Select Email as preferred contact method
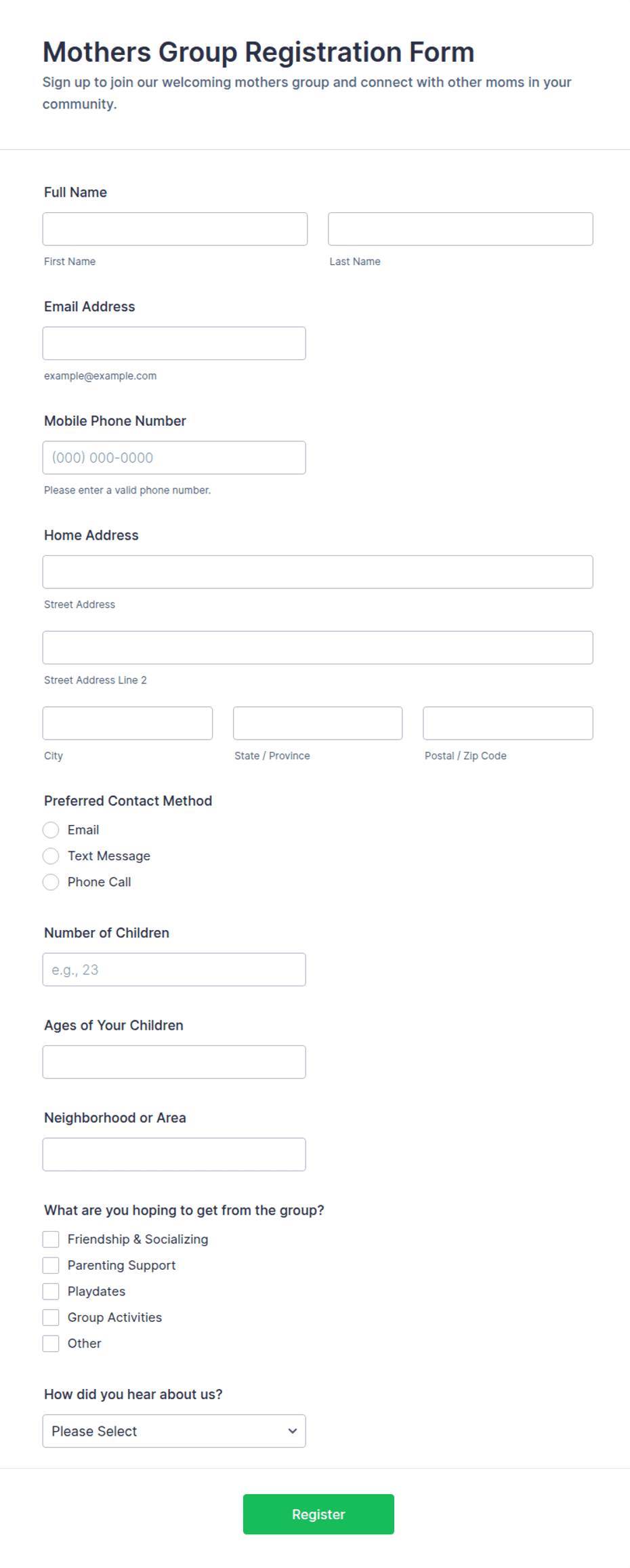 pos(51,830)
